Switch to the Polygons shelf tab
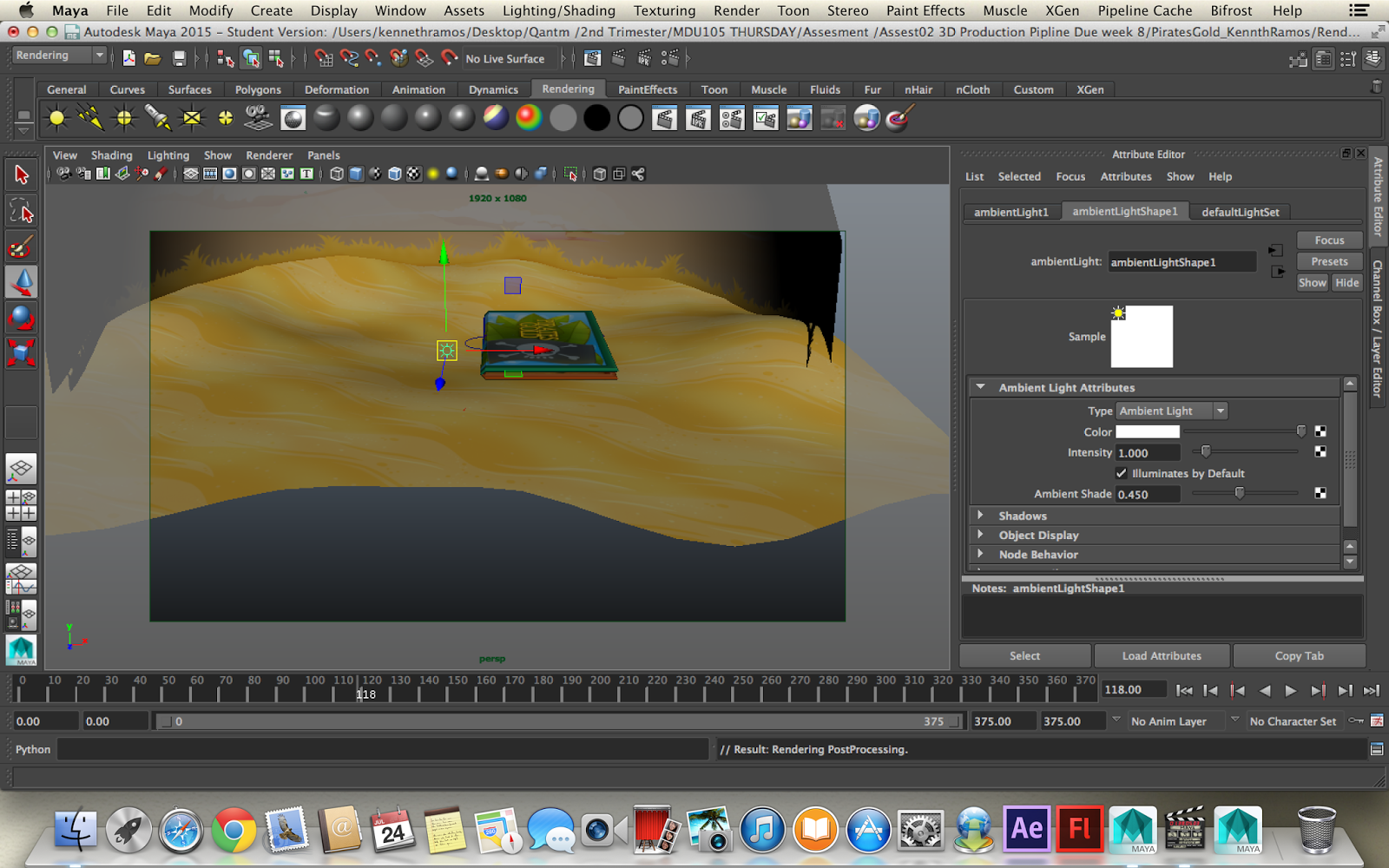The height and width of the screenshot is (868, 1389). 258,89
